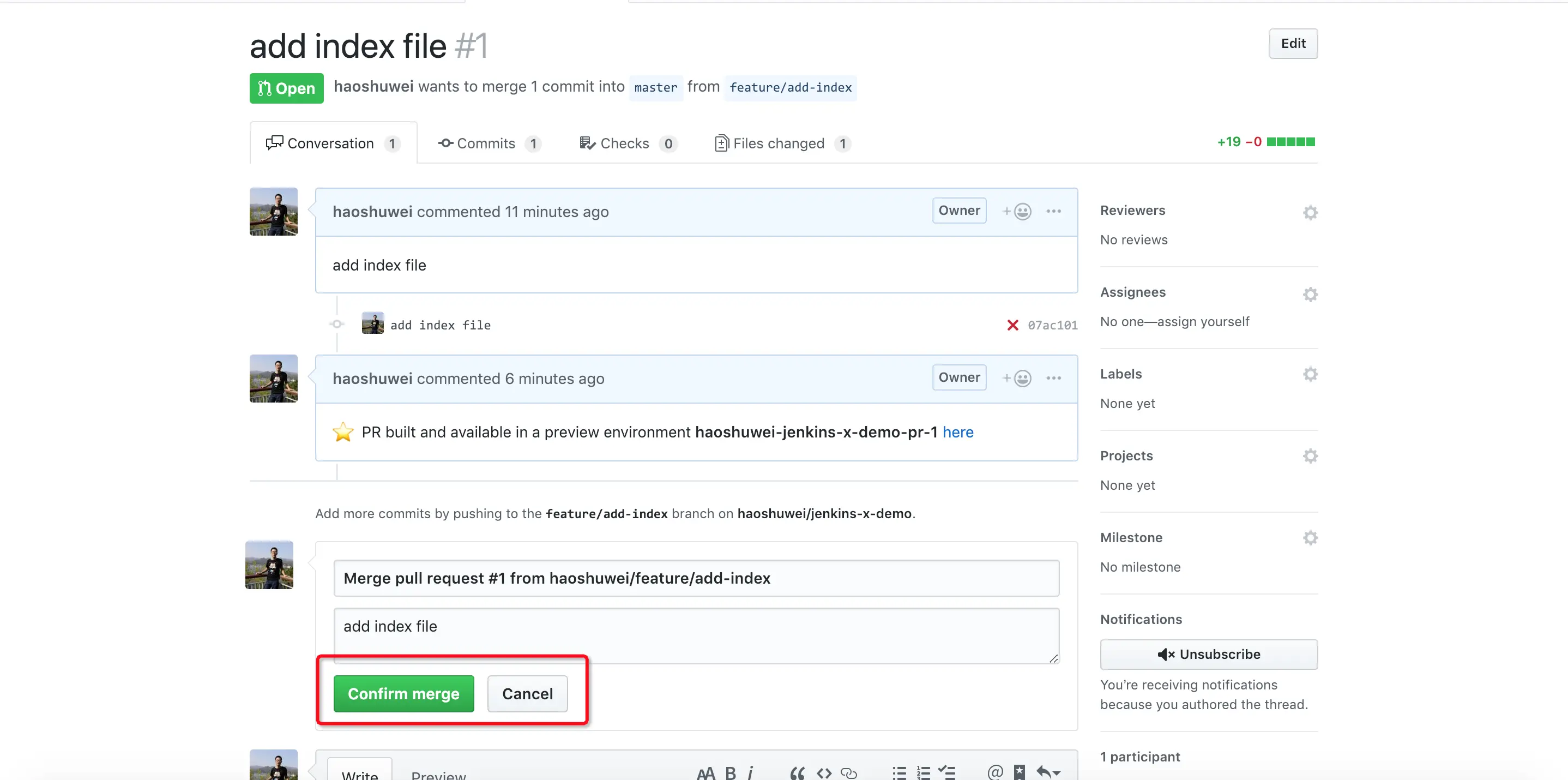
Task: Open options menu on preview environment comment
Action: pyautogui.click(x=1054, y=378)
